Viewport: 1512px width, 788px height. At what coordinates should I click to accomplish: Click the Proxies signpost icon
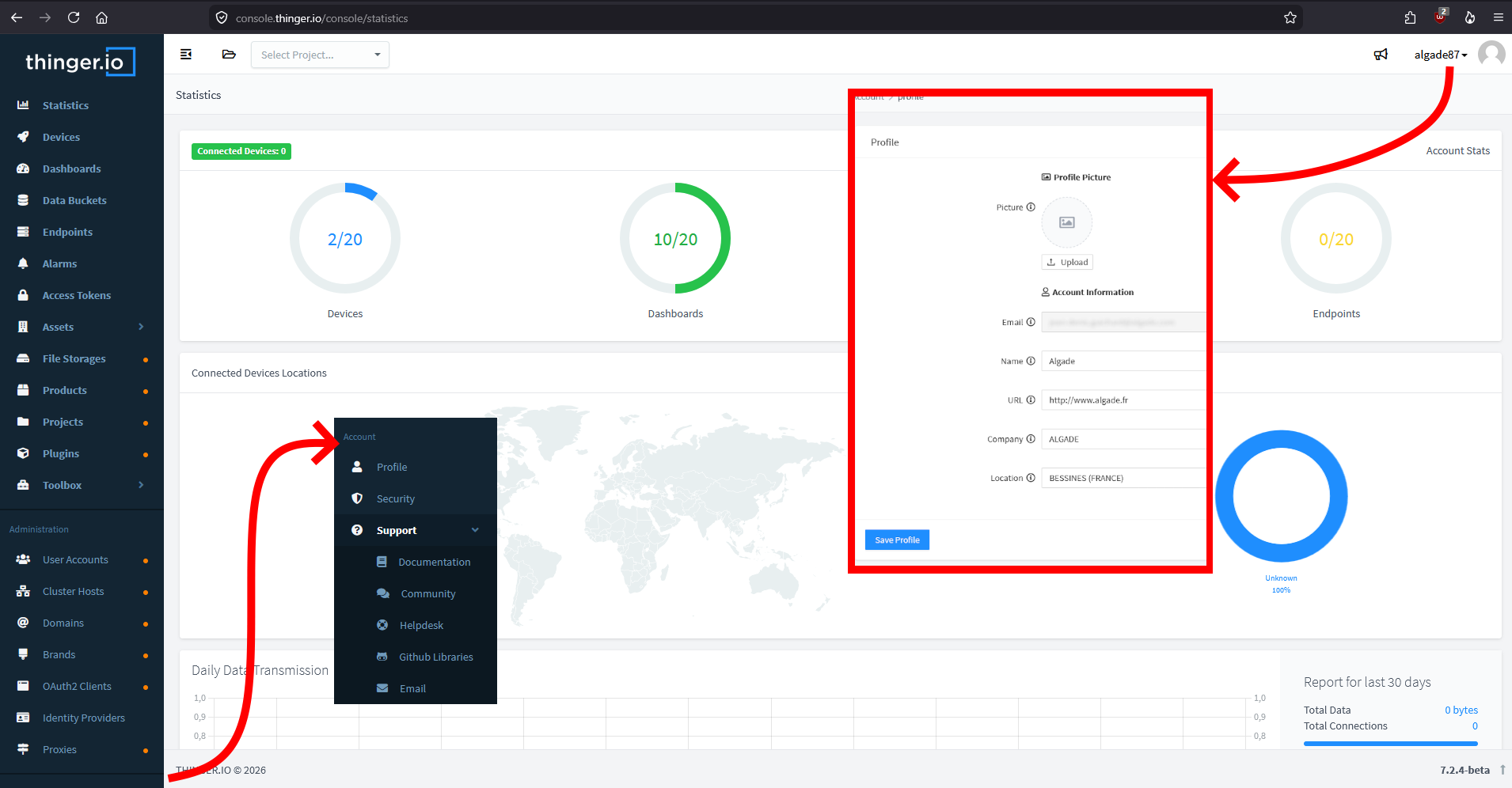coord(23,749)
